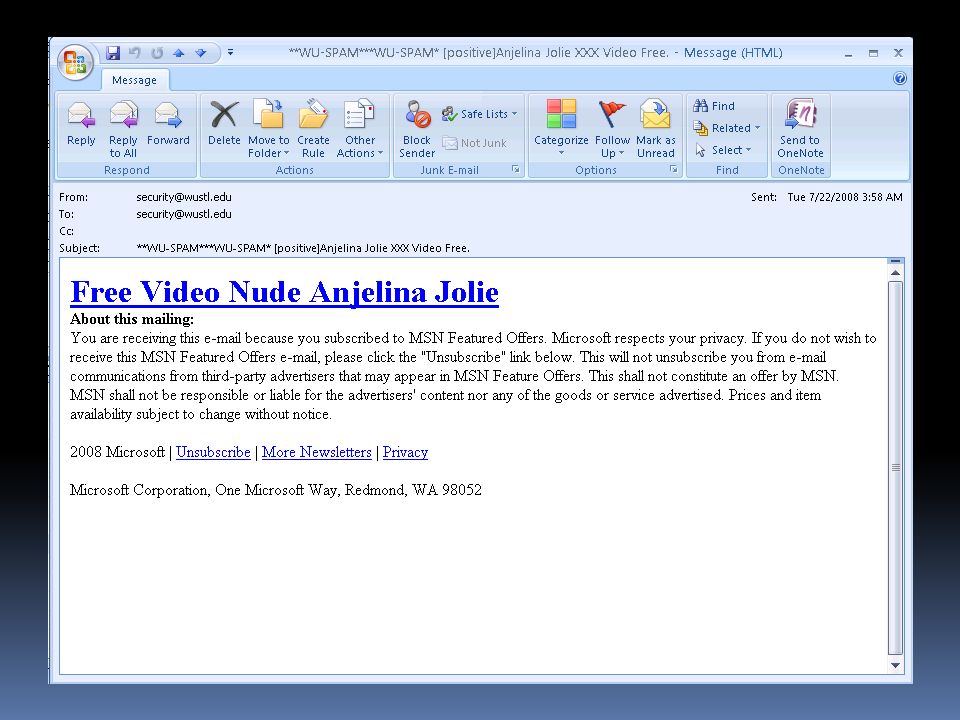Viewport: 960px width, 720px height.
Task: Send message to OneNote
Action: (800, 129)
